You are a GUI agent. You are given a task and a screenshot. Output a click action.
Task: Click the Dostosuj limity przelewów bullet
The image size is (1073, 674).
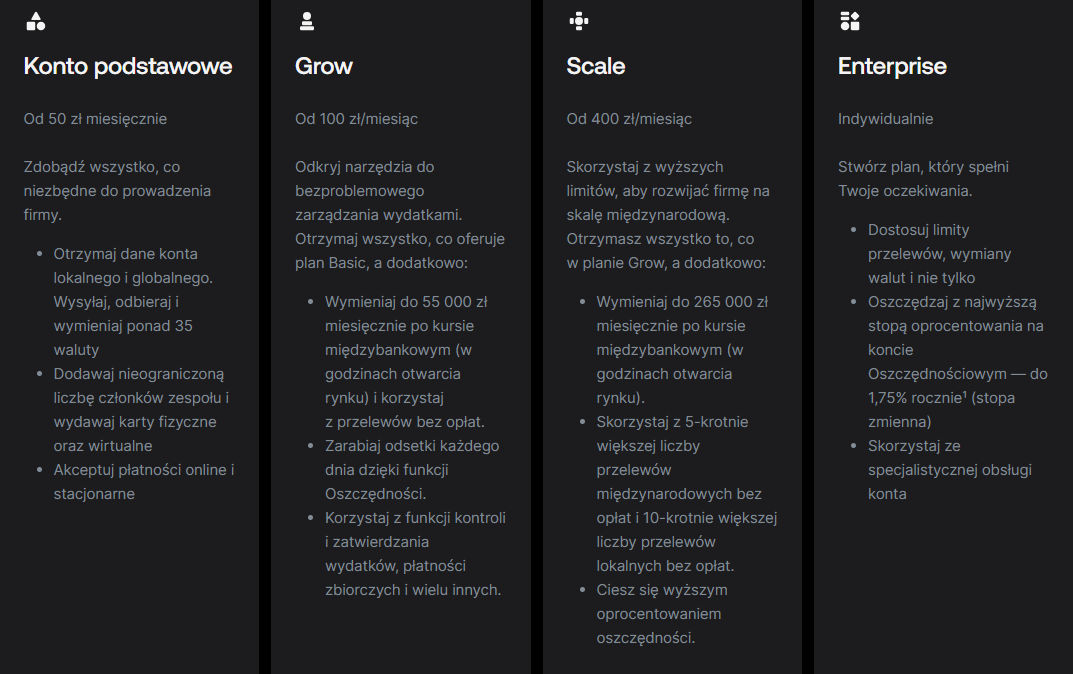click(940, 254)
